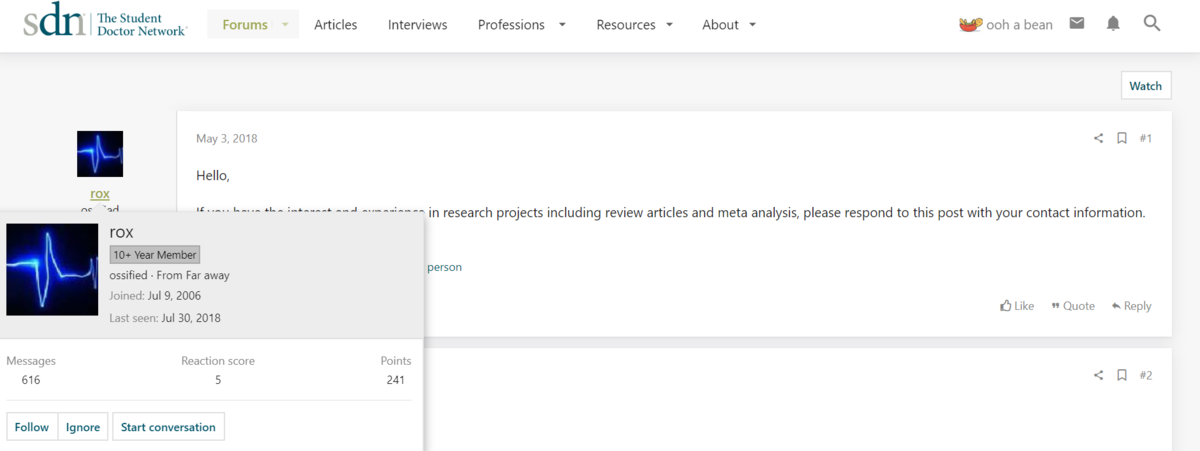The height and width of the screenshot is (451, 1200).
Task: Open post number #1 permalink
Action: 1146,138
